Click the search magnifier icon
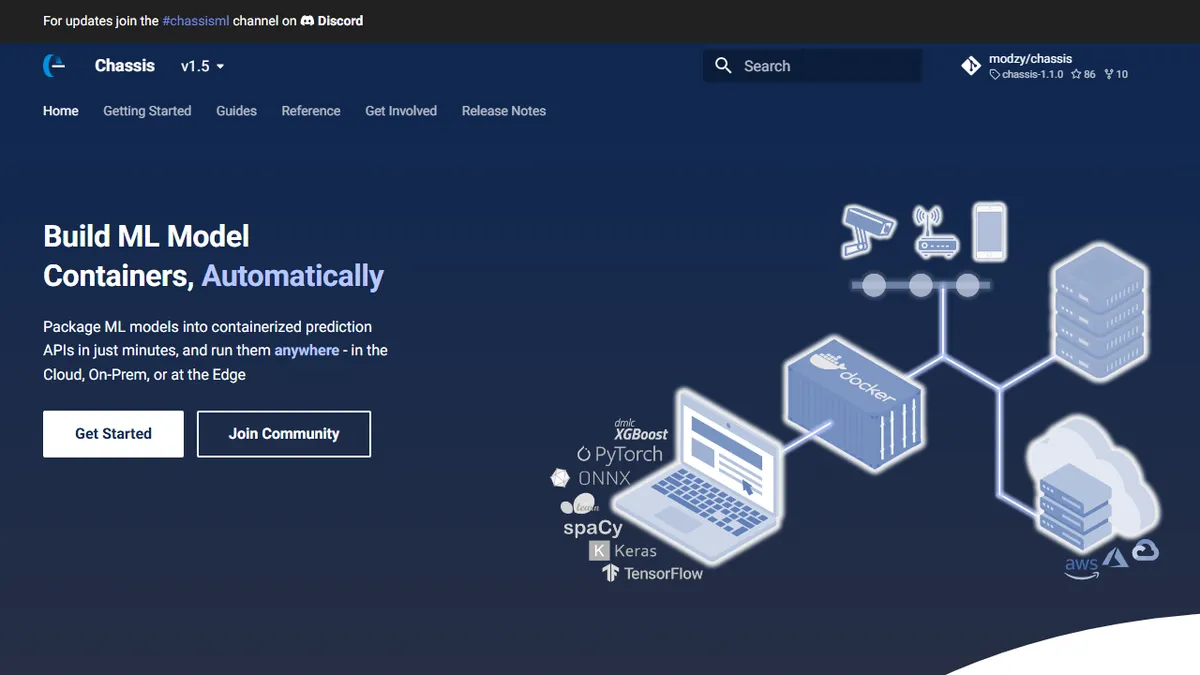 point(723,66)
